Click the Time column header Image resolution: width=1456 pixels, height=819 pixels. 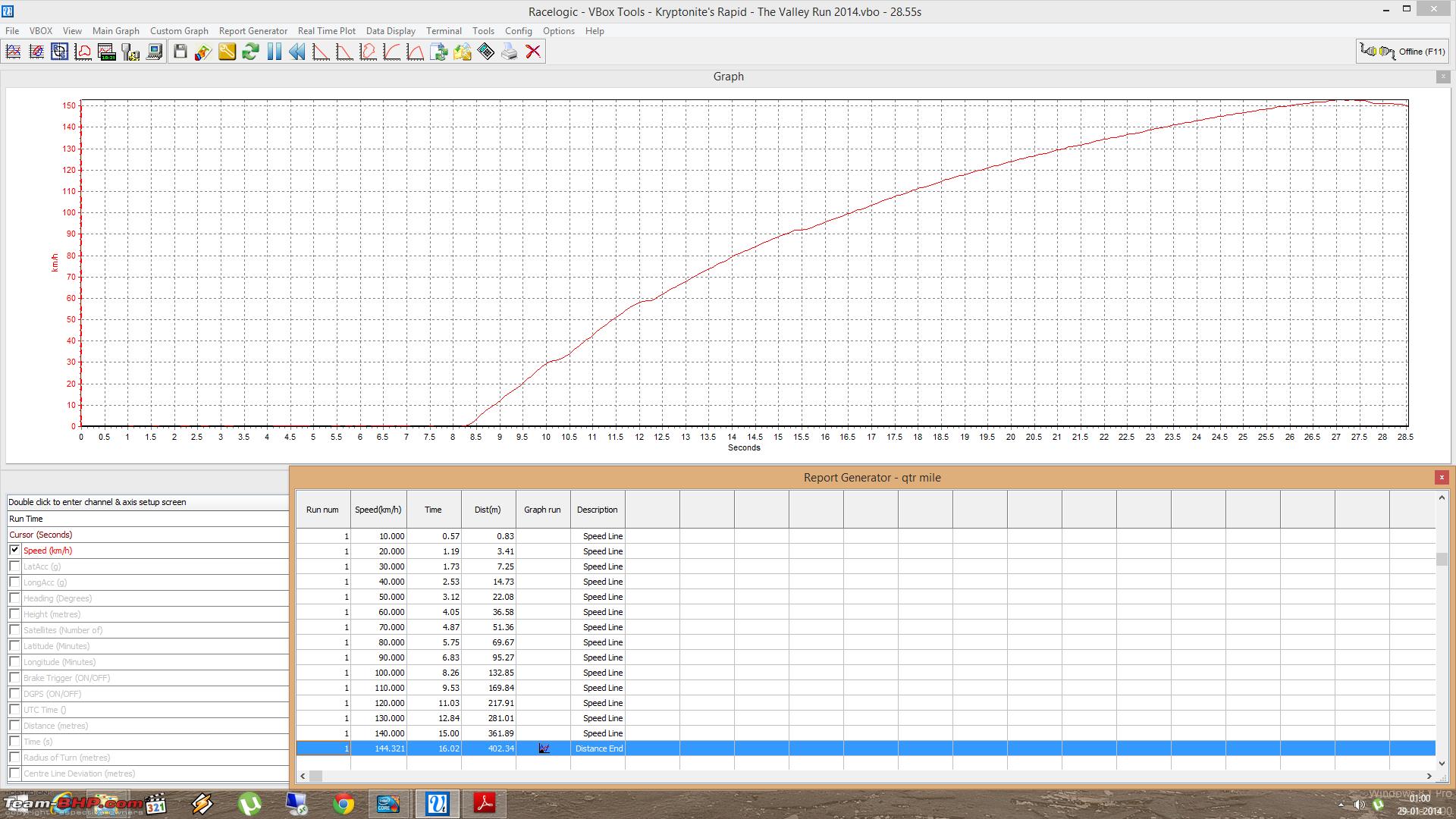point(434,510)
